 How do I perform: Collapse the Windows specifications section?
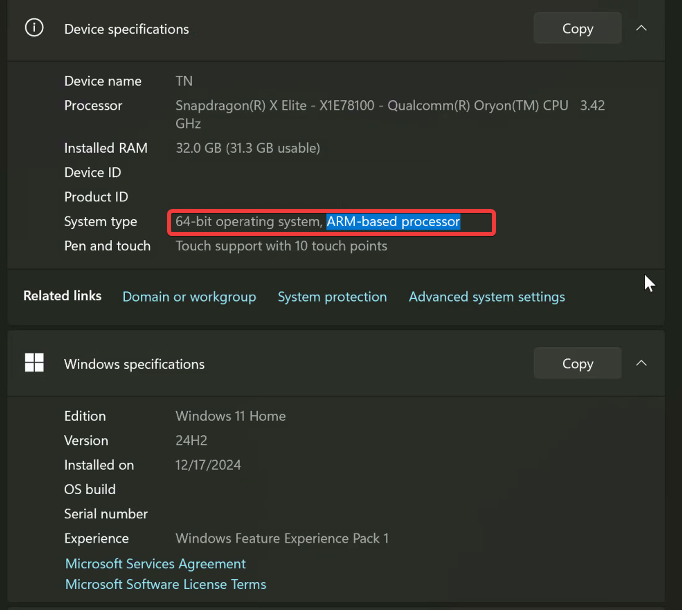point(642,363)
